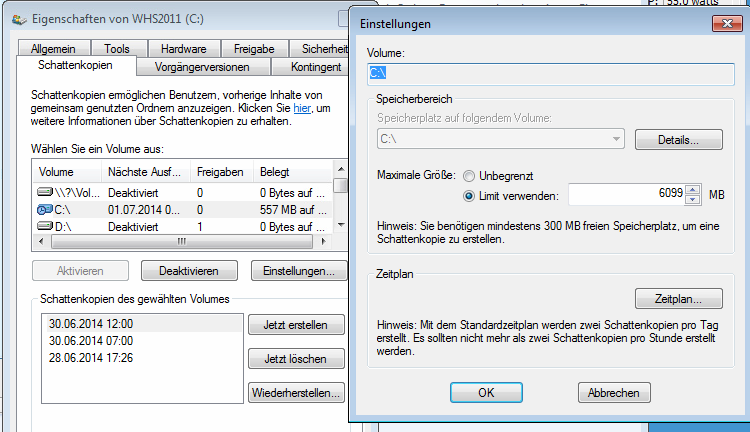Image resolution: width=750 pixels, height=432 pixels.
Task: Click the Volume column header
Action: tap(67, 172)
